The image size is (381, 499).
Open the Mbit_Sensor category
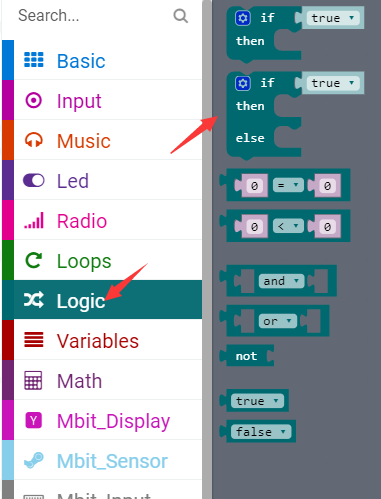pyautogui.click(x=102, y=460)
